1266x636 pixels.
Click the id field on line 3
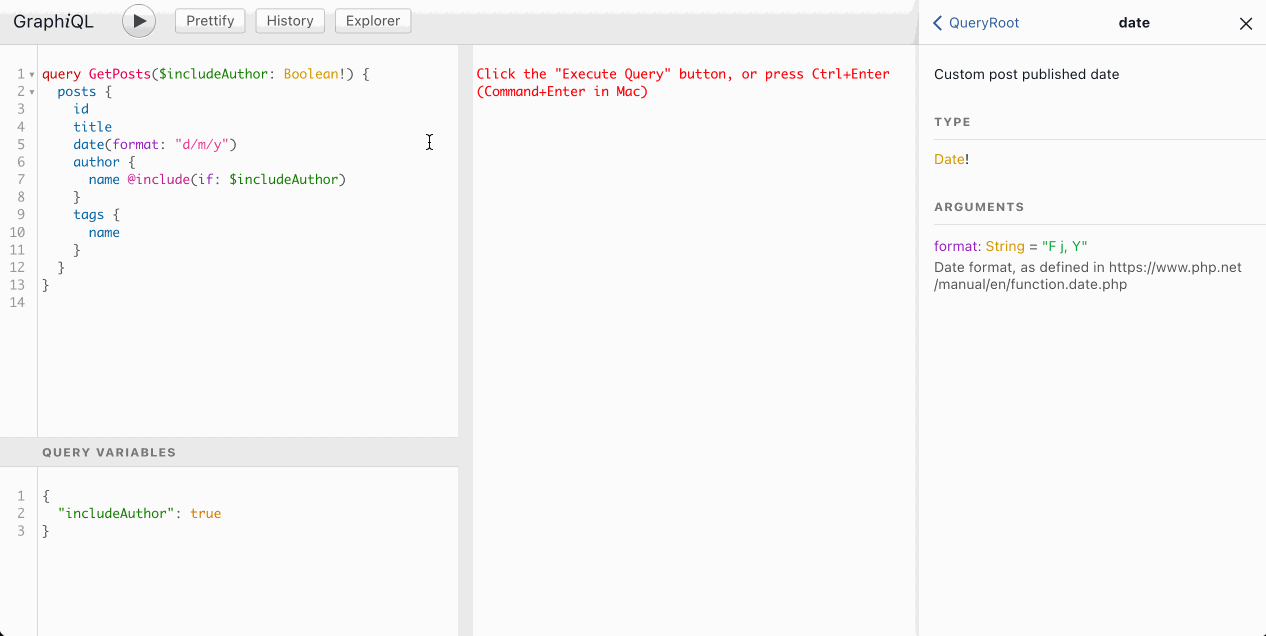pos(81,109)
